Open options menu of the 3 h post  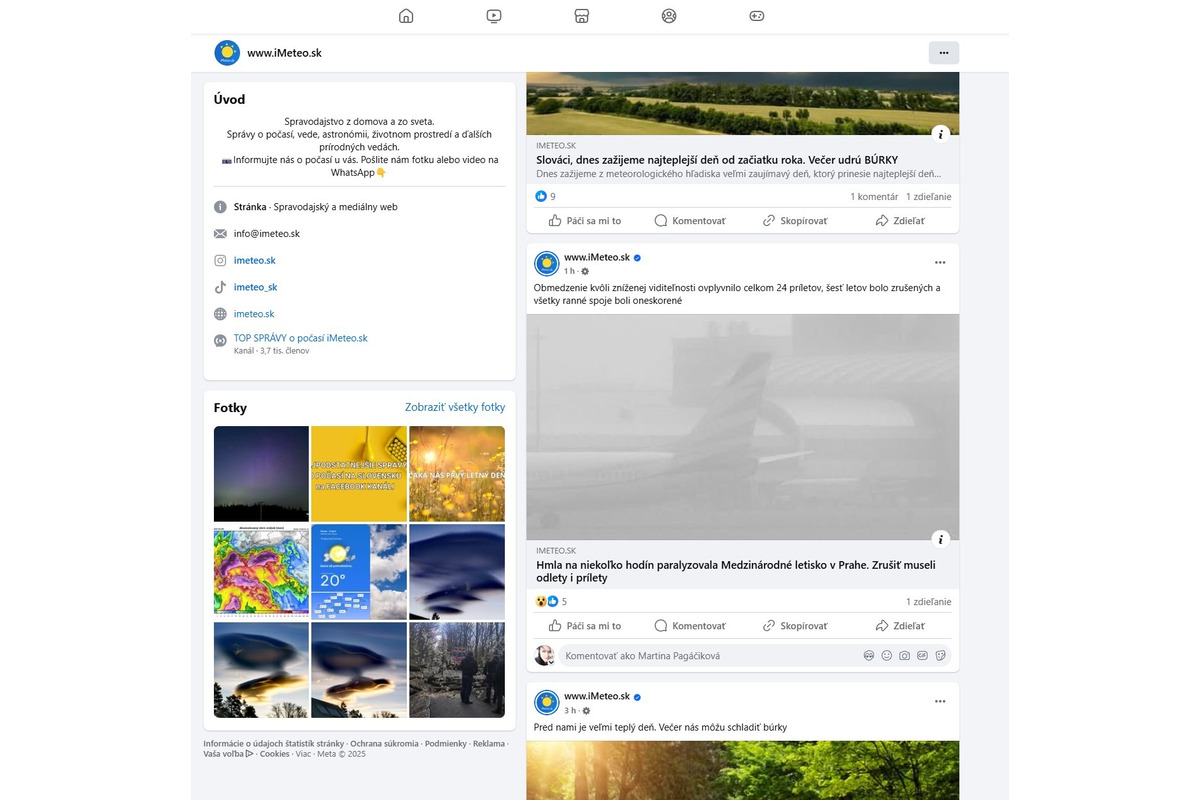(939, 702)
